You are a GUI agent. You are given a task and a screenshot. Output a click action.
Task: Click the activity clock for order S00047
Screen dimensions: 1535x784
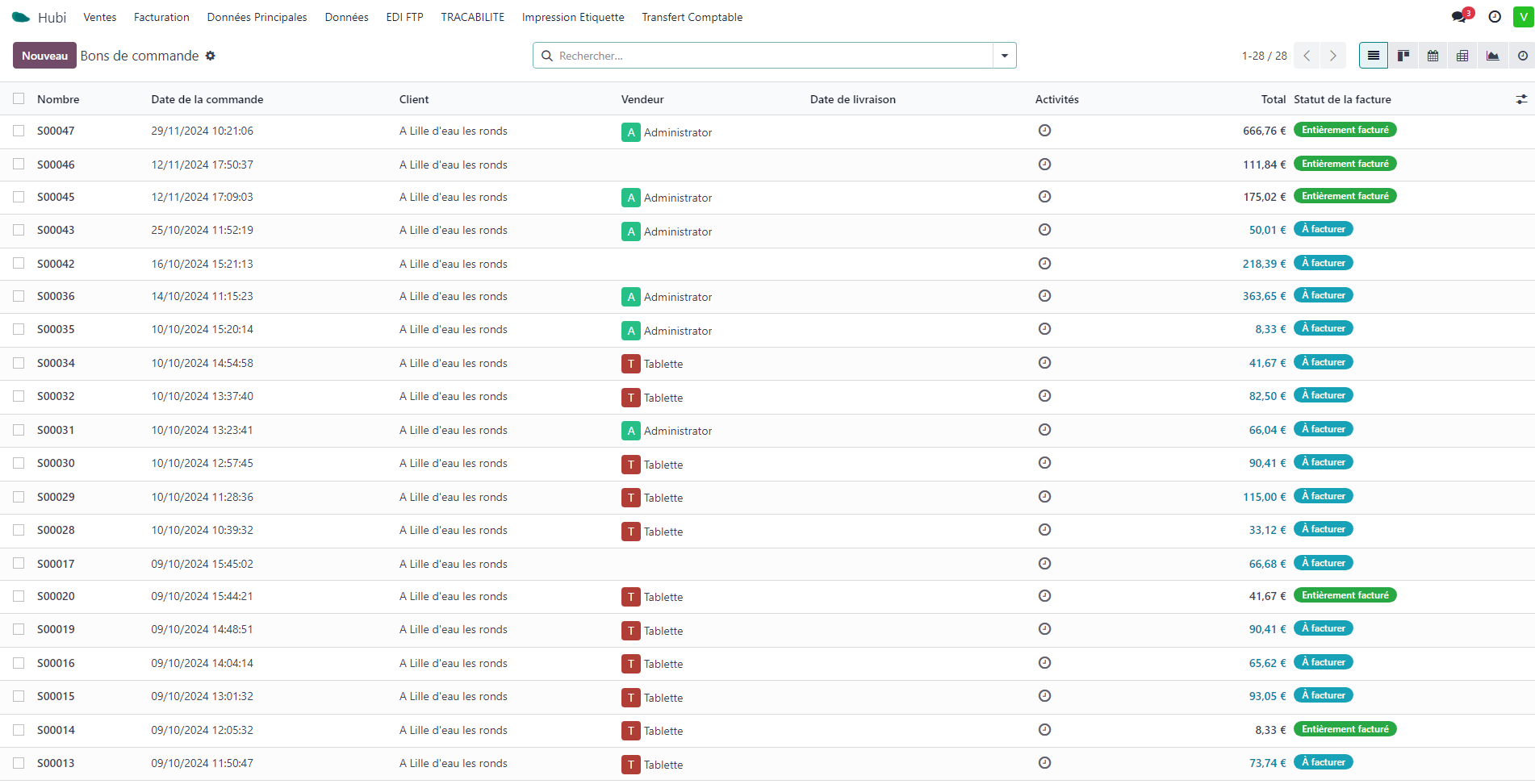click(x=1044, y=131)
